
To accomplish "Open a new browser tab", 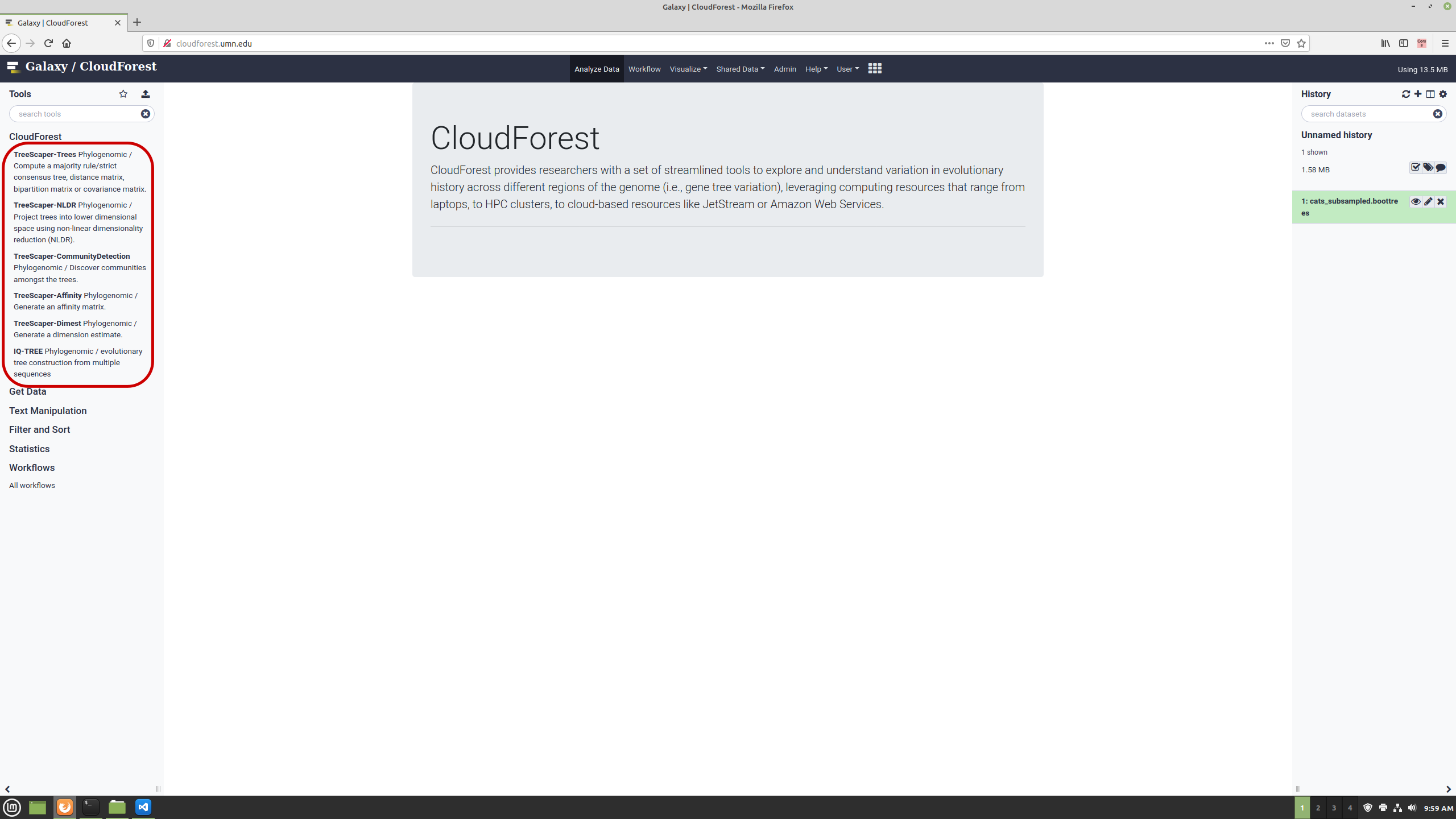I will (137, 23).
